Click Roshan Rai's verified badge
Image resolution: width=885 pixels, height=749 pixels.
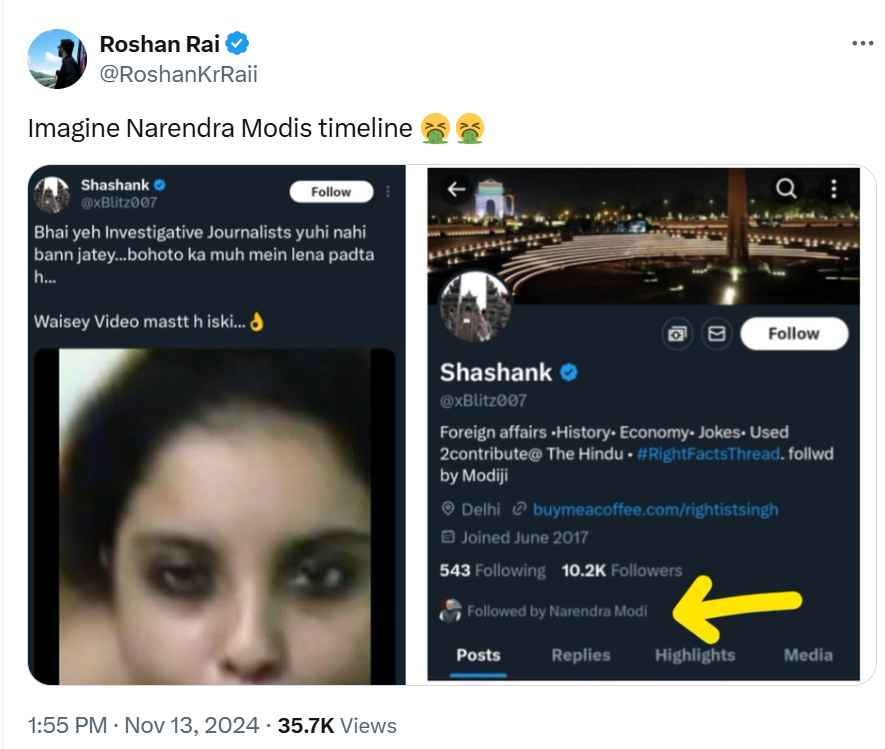tap(238, 44)
